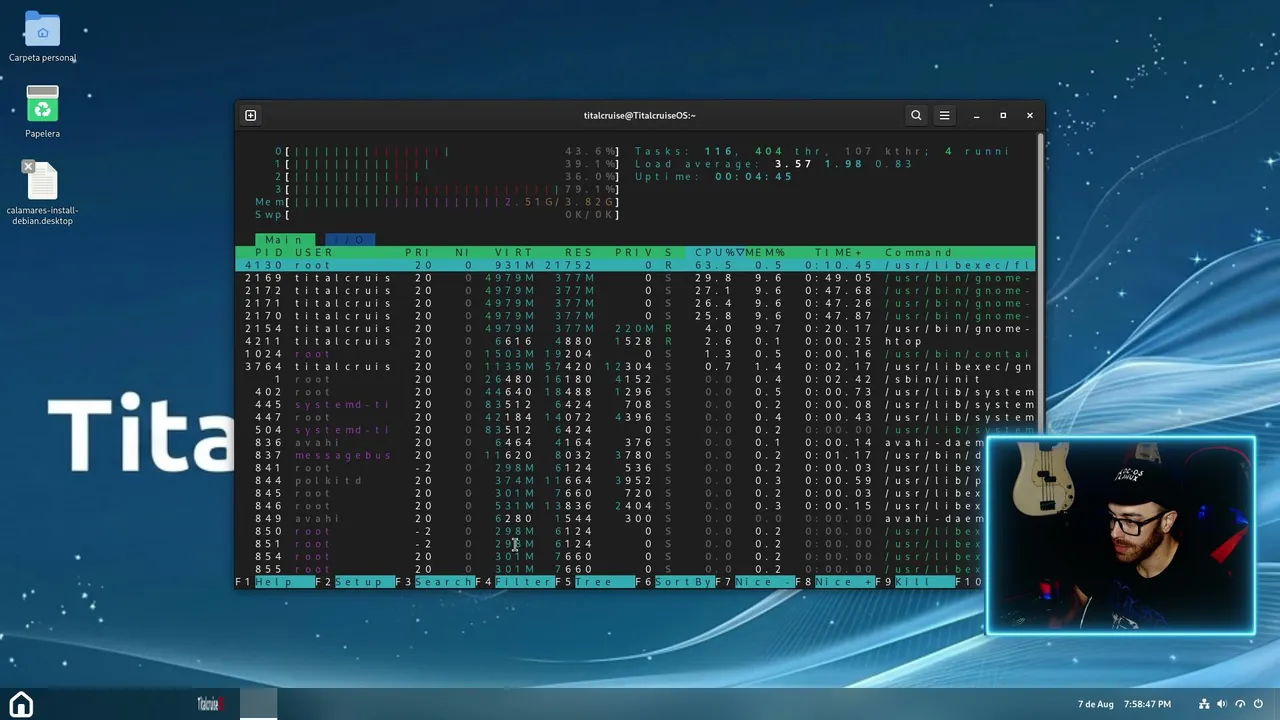Open a new terminal tab

251,115
